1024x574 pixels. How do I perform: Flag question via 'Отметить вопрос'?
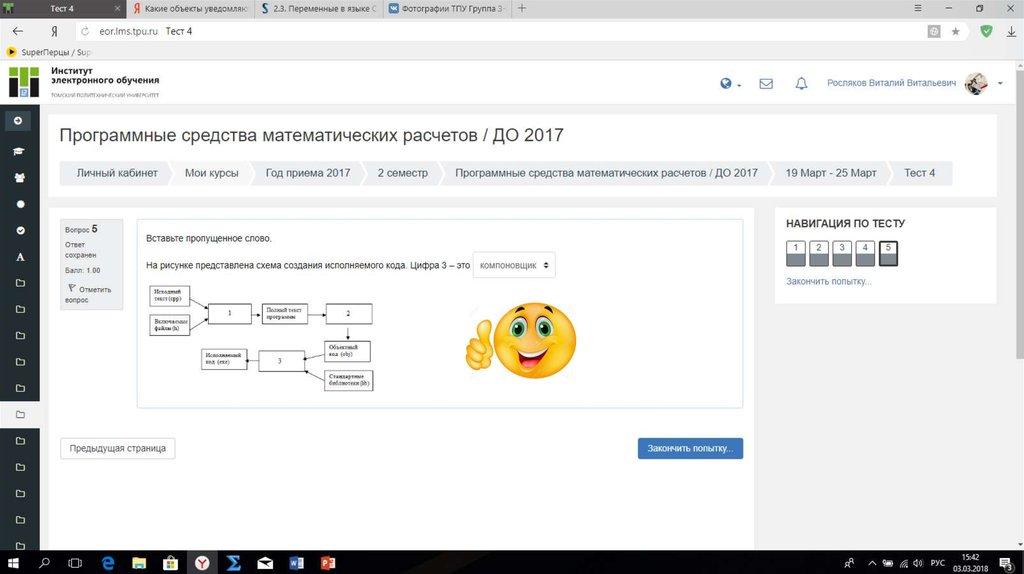[x=89, y=294]
